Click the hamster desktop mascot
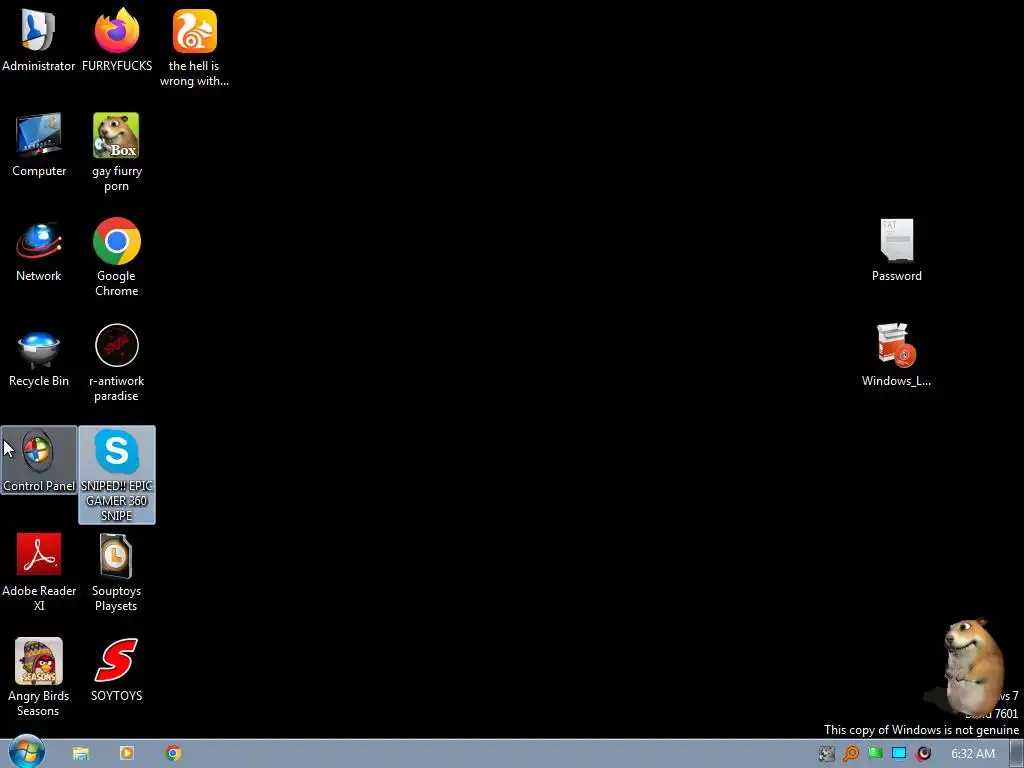This screenshot has width=1024, height=768. click(x=972, y=665)
